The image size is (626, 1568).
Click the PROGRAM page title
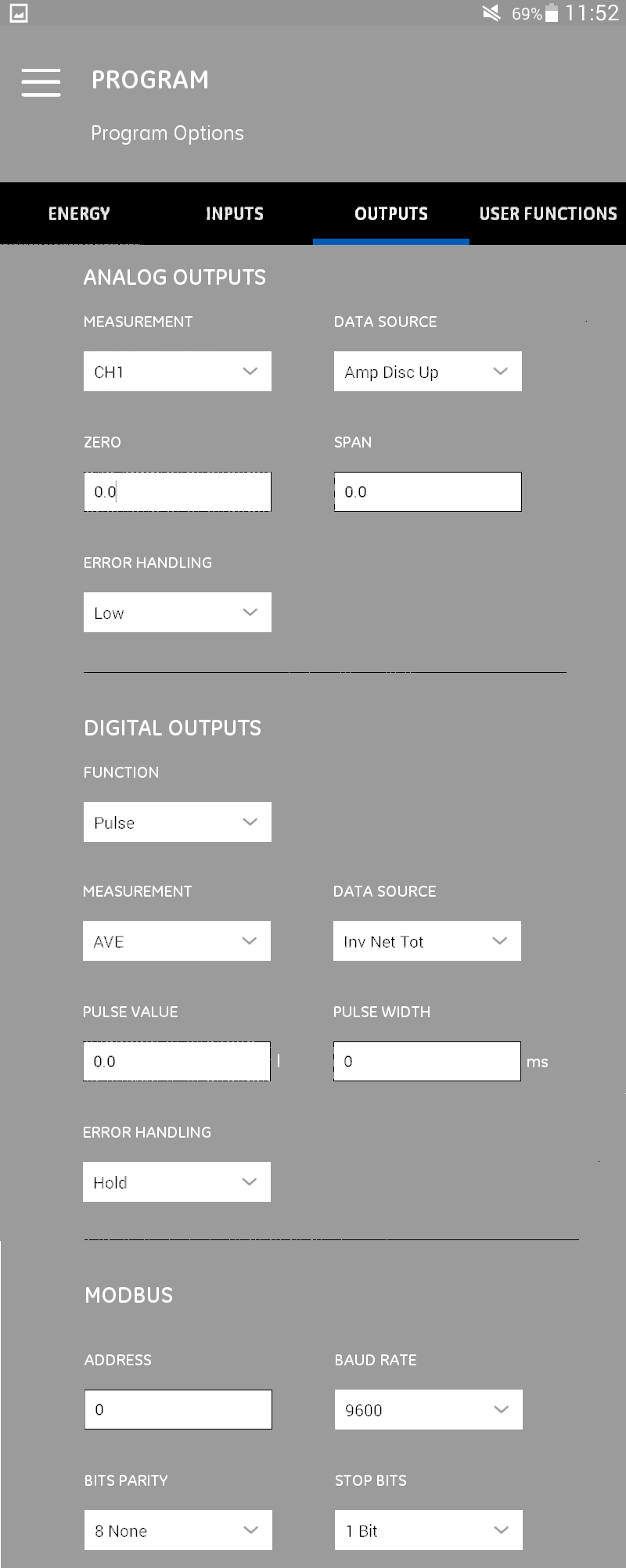[150, 80]
